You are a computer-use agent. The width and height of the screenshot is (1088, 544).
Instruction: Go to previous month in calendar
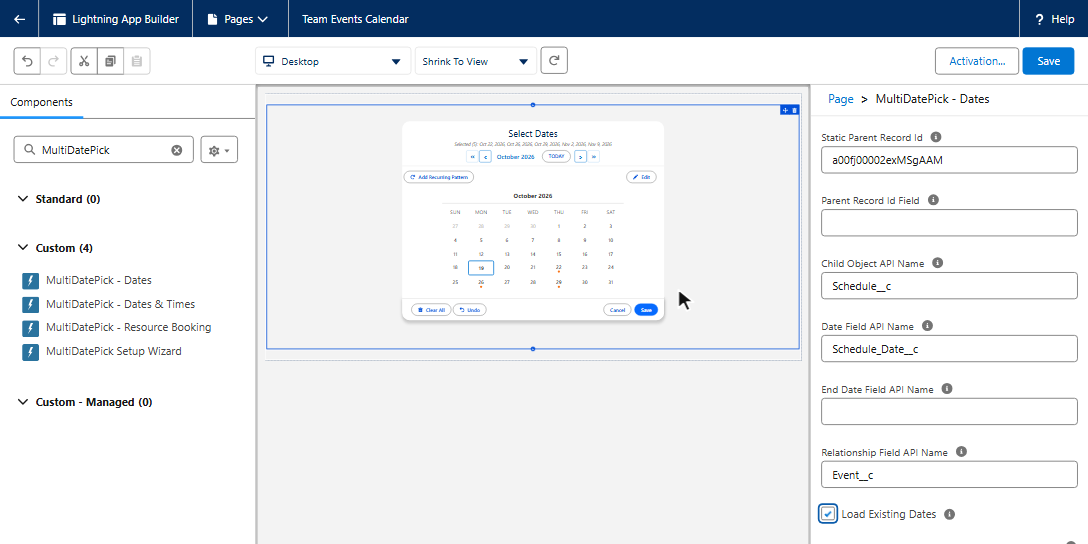click(485, 157)
